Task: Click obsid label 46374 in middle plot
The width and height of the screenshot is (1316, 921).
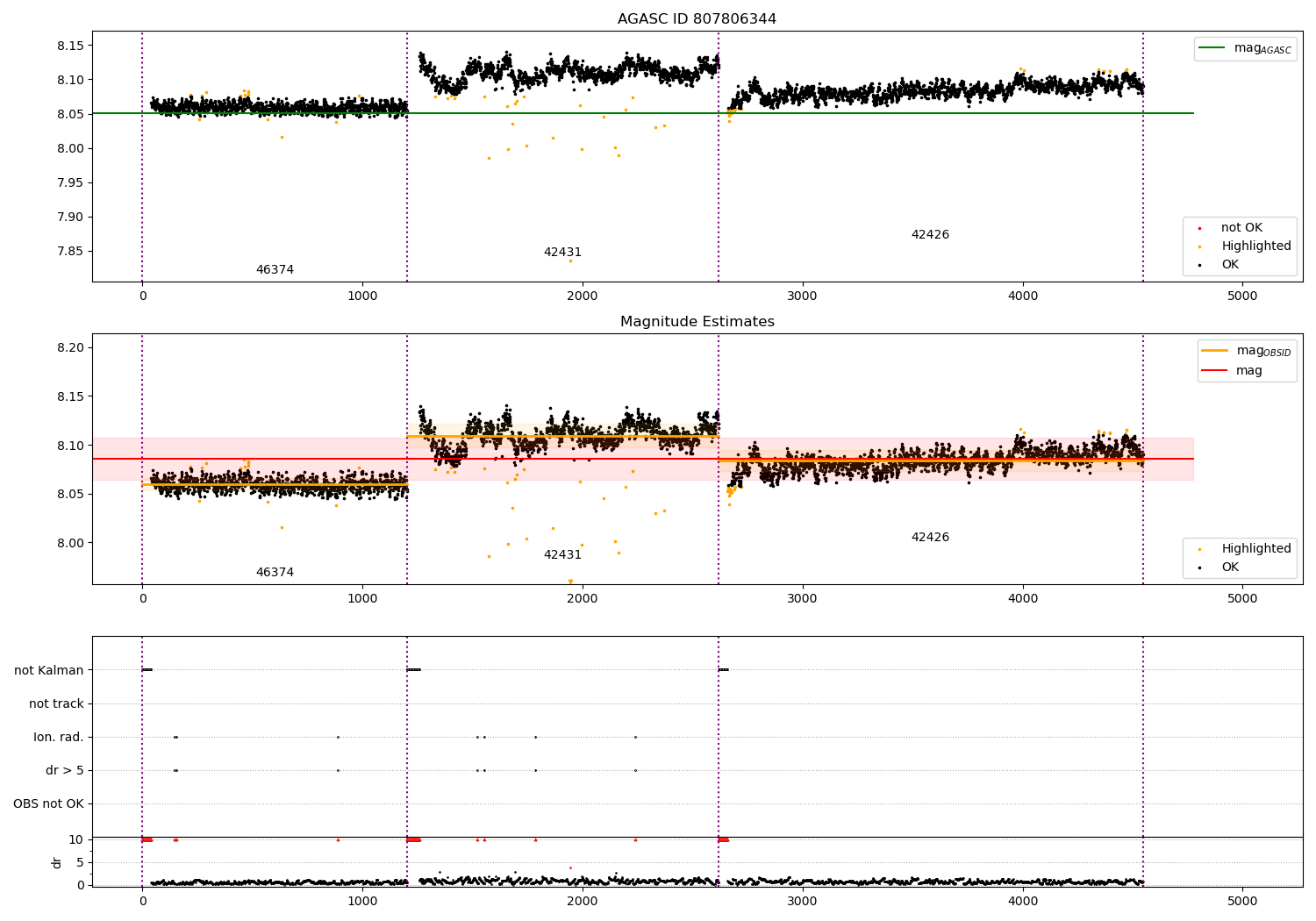Action: (275, 573)
